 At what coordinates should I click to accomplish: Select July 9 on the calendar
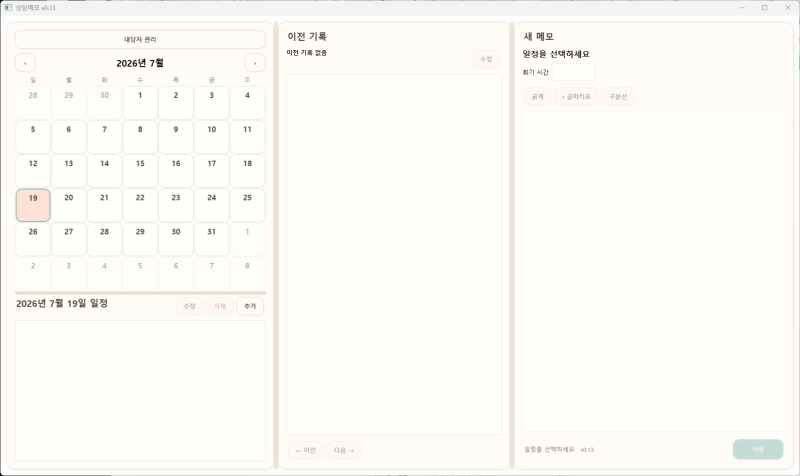point(176,137)
